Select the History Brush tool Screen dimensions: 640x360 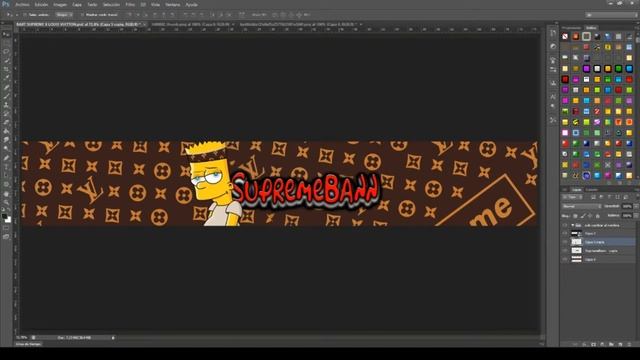point(6,113)
